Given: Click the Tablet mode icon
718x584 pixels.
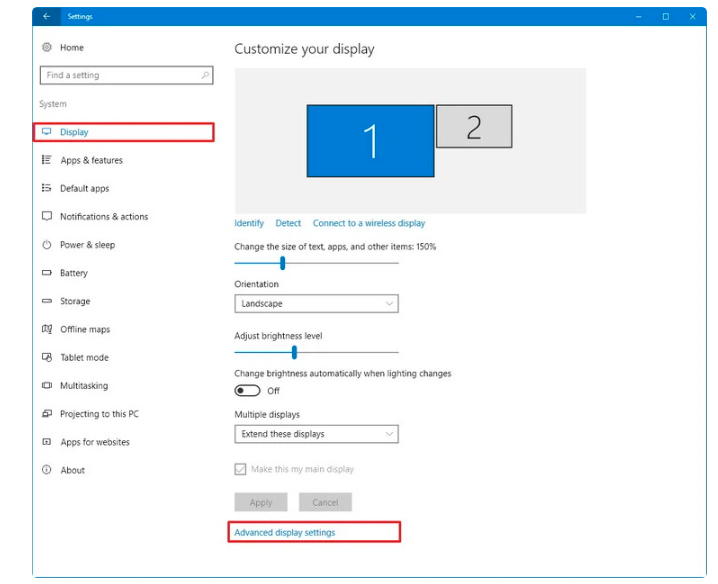Looking at the screenshot, I should pyautogui.click(x=47, y=357).
